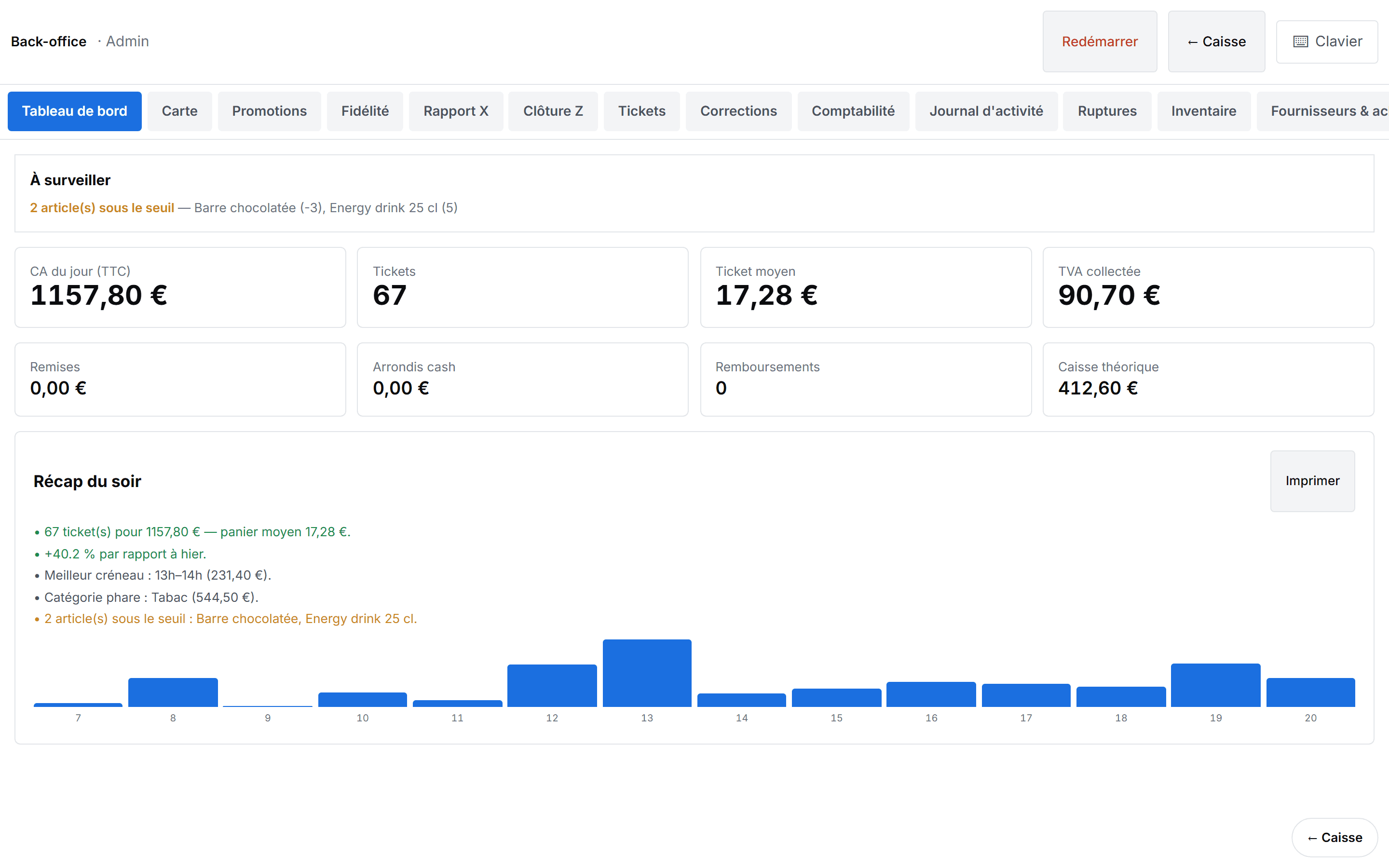Click the 'Meilleur créneau : 13h–14h' line
The height and width of the screenshot is (868, 1389).
pyautogui.click(x=153, y=575)
